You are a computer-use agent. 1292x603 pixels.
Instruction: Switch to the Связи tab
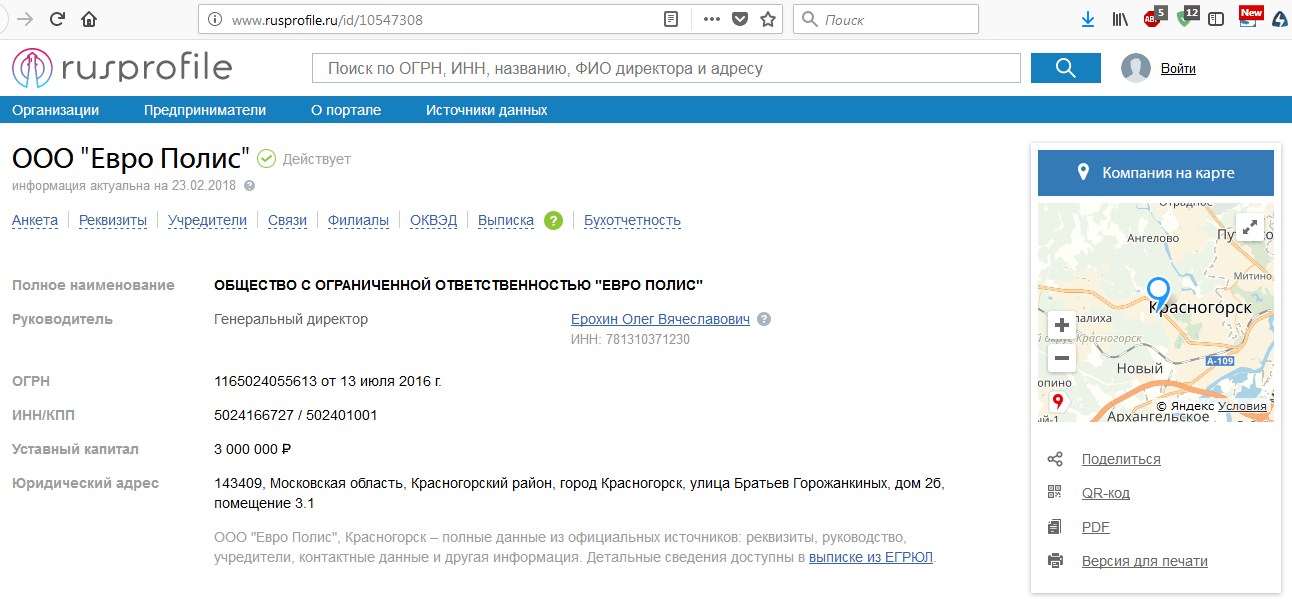click(287, 220)
